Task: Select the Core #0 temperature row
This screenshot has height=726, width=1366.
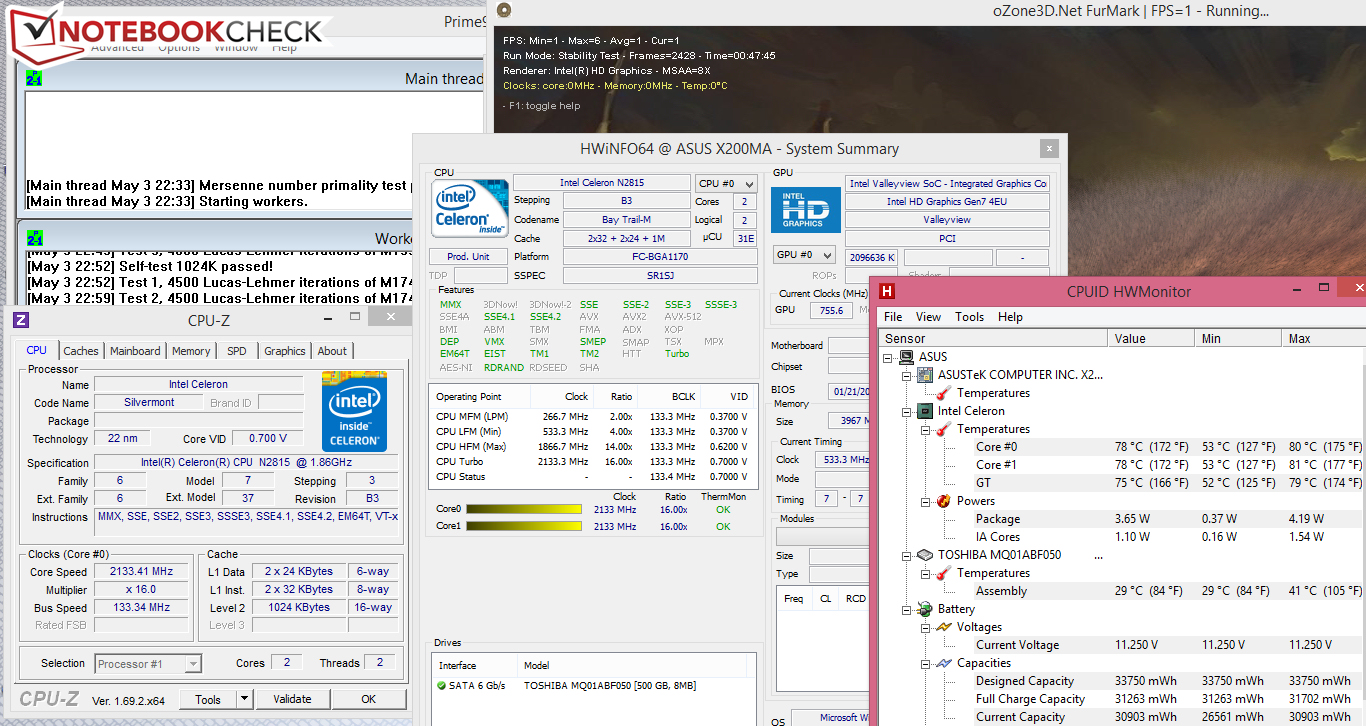Action: 1169,447
